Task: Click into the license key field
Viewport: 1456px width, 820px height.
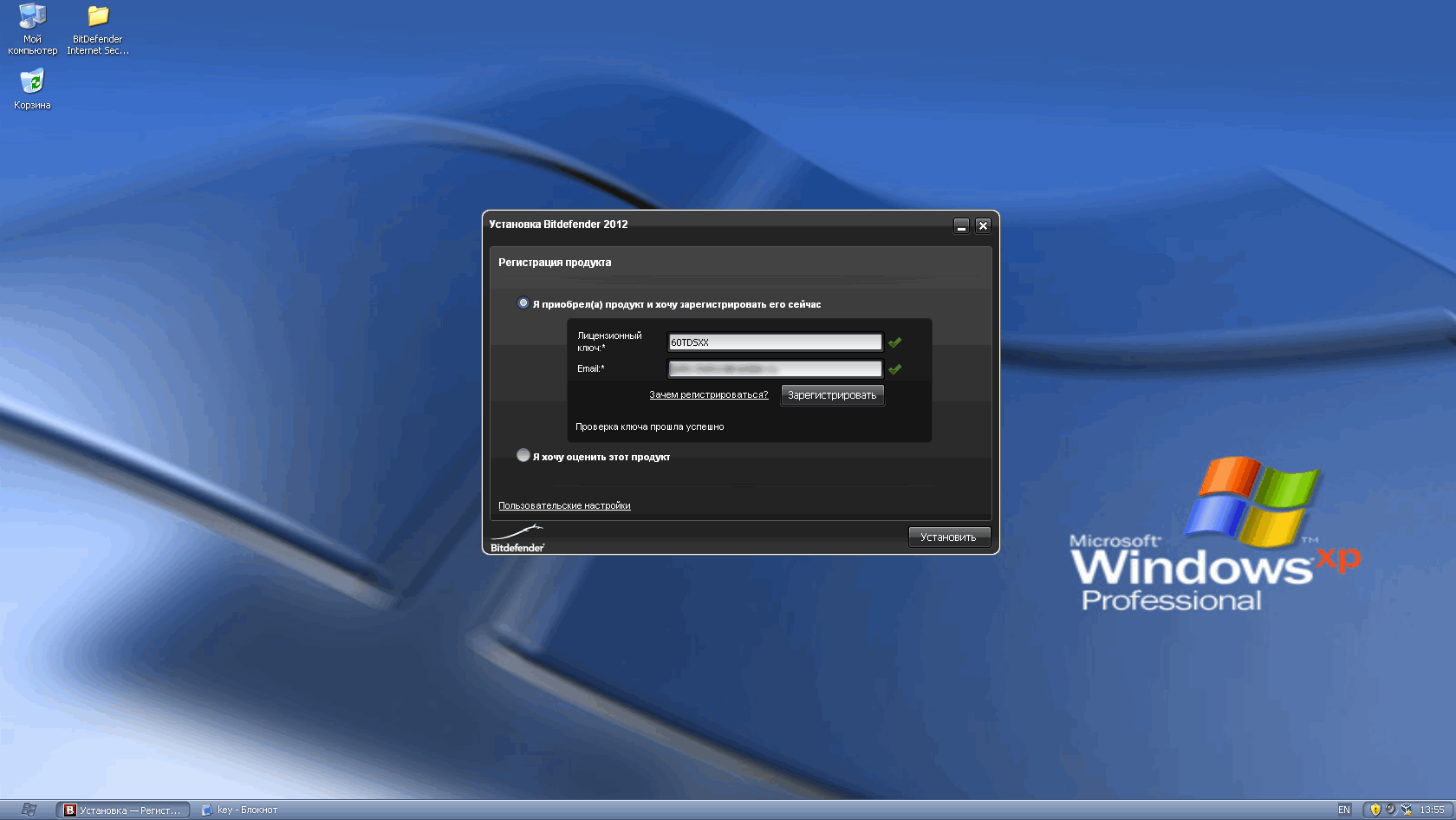Action: click(x=775, y=342)
